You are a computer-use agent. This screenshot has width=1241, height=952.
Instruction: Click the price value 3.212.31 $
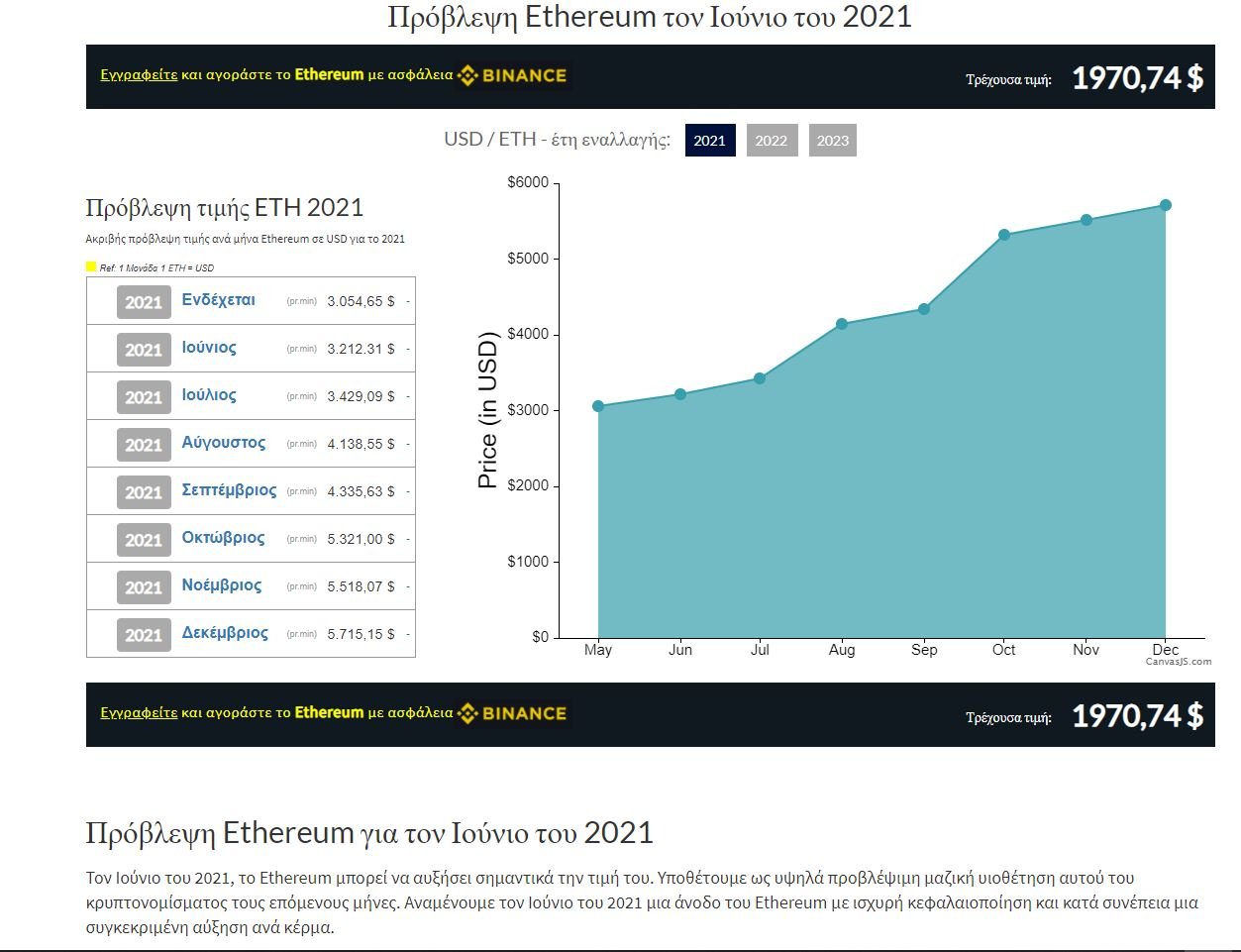click(362, 349)
